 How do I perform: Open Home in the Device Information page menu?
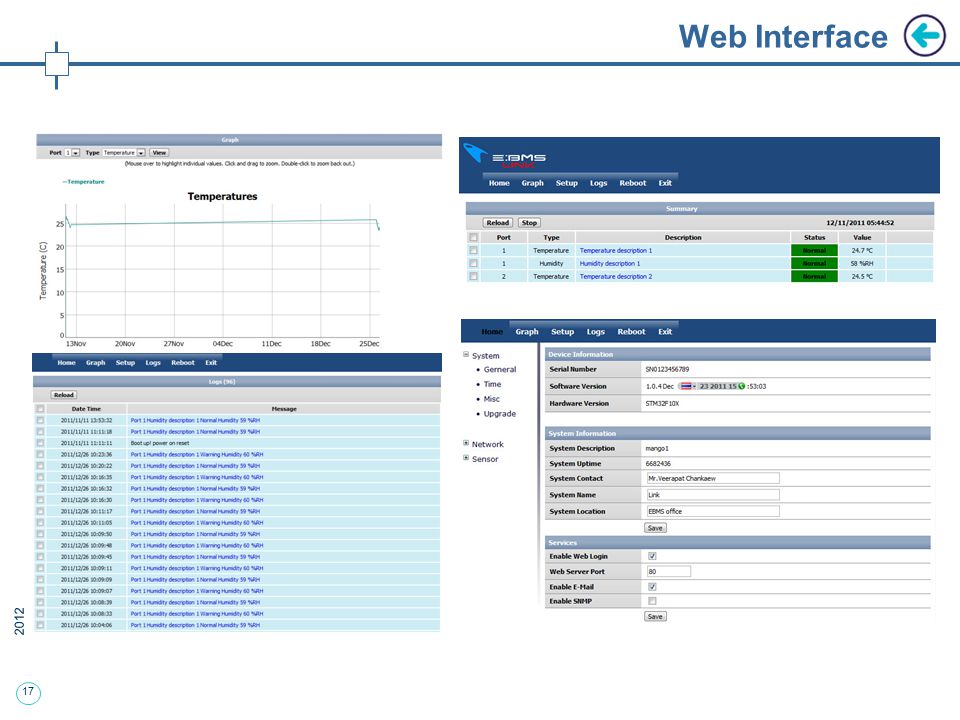coord(492,332)
